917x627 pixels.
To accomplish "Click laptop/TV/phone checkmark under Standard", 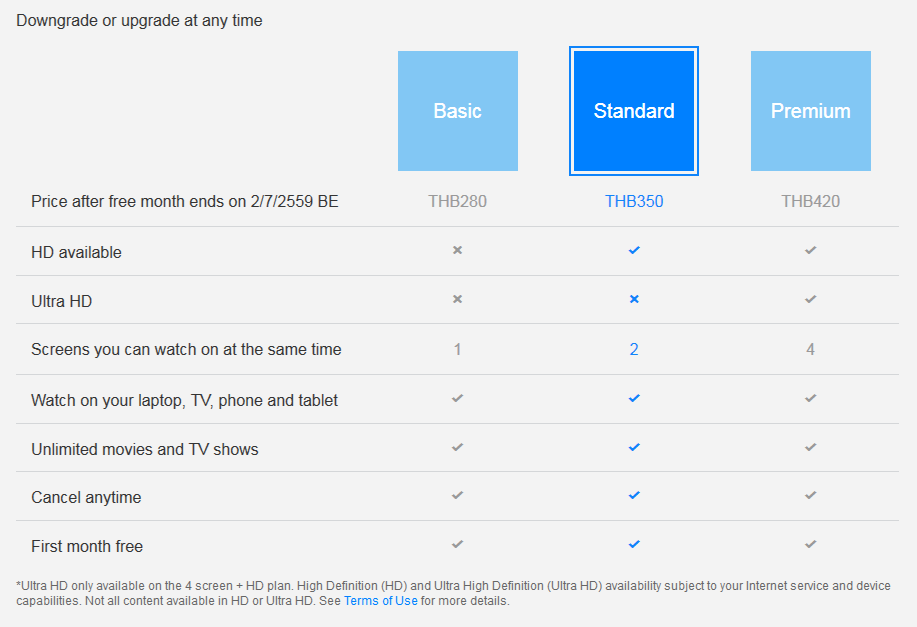I will 634,399.
